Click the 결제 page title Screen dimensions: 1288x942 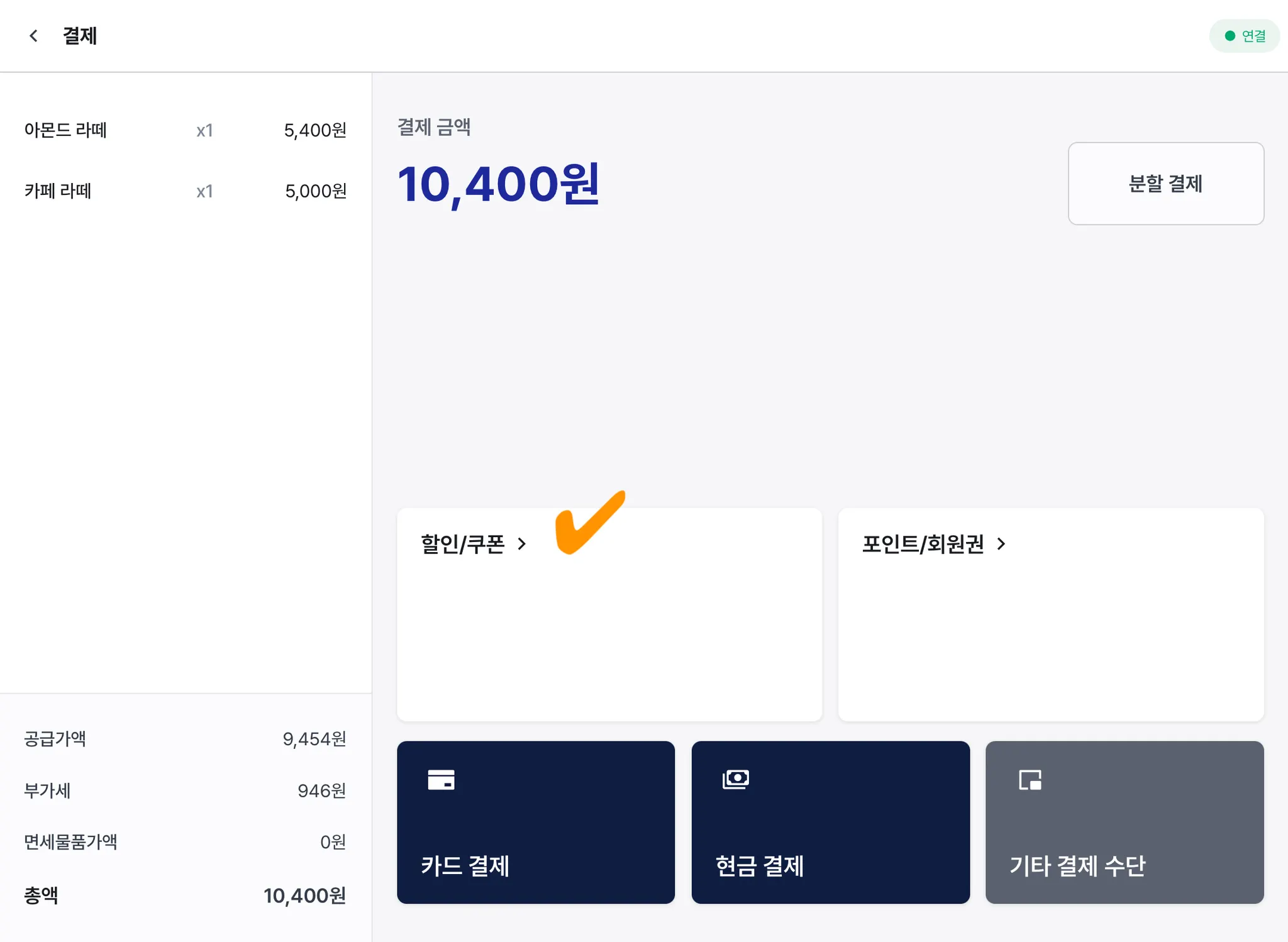pyautogui.click(x=80, y=36)
